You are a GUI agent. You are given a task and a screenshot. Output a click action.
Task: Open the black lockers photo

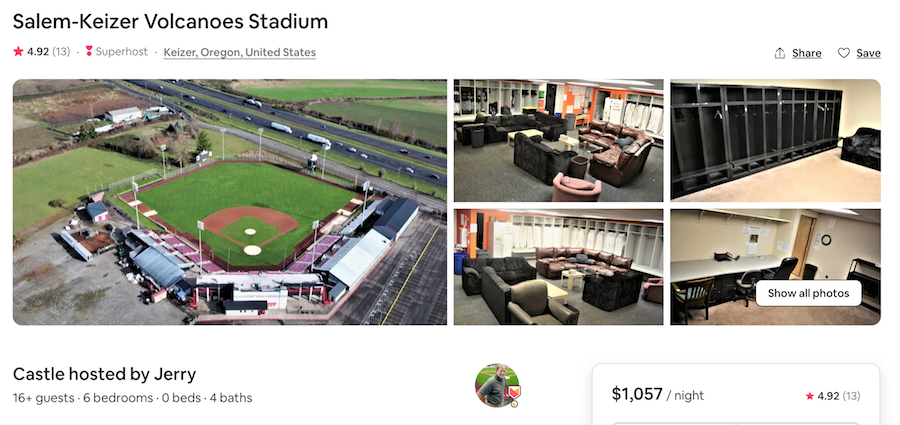click(775, 140)
